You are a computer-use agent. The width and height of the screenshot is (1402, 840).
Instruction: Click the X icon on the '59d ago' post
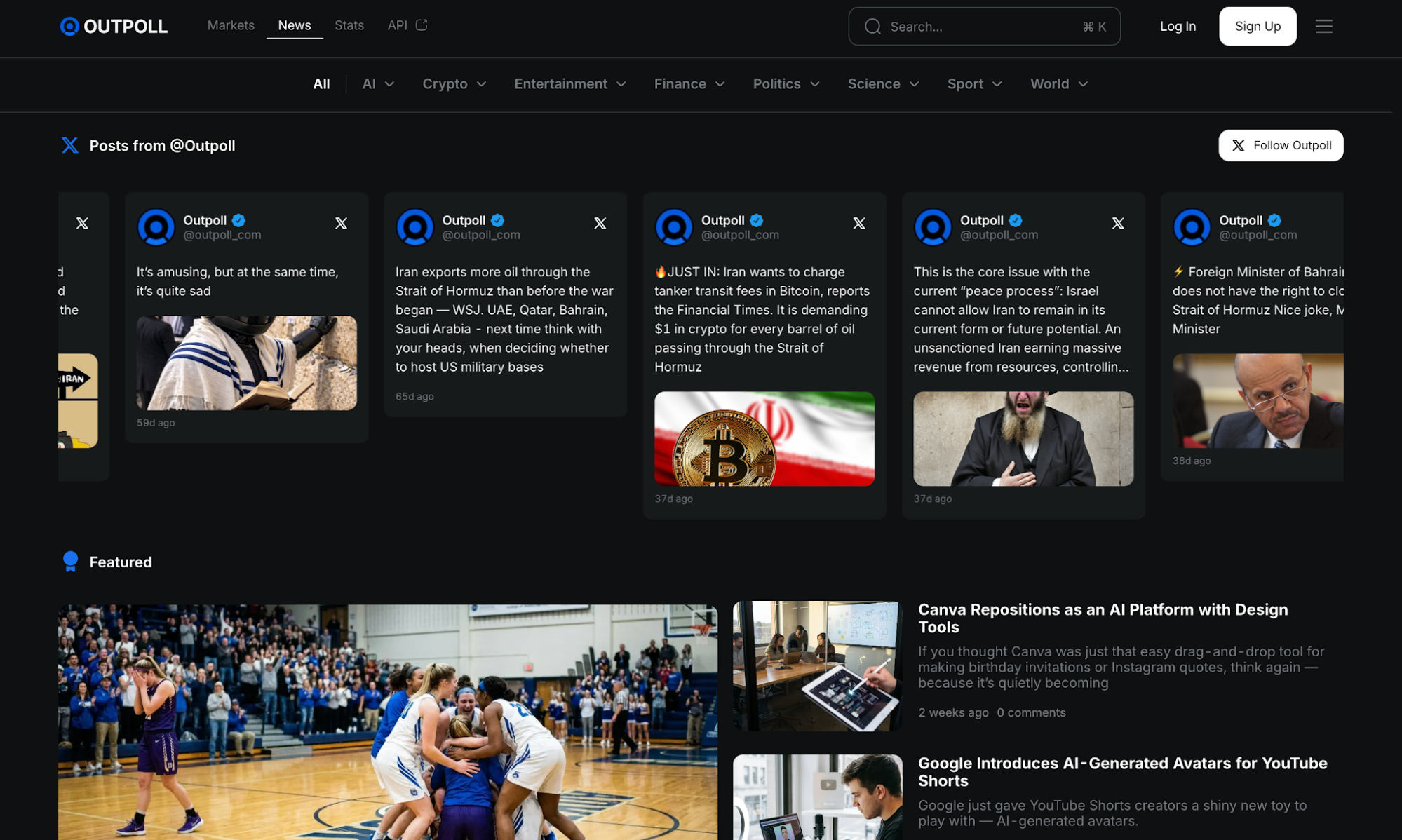pos(341,223)
